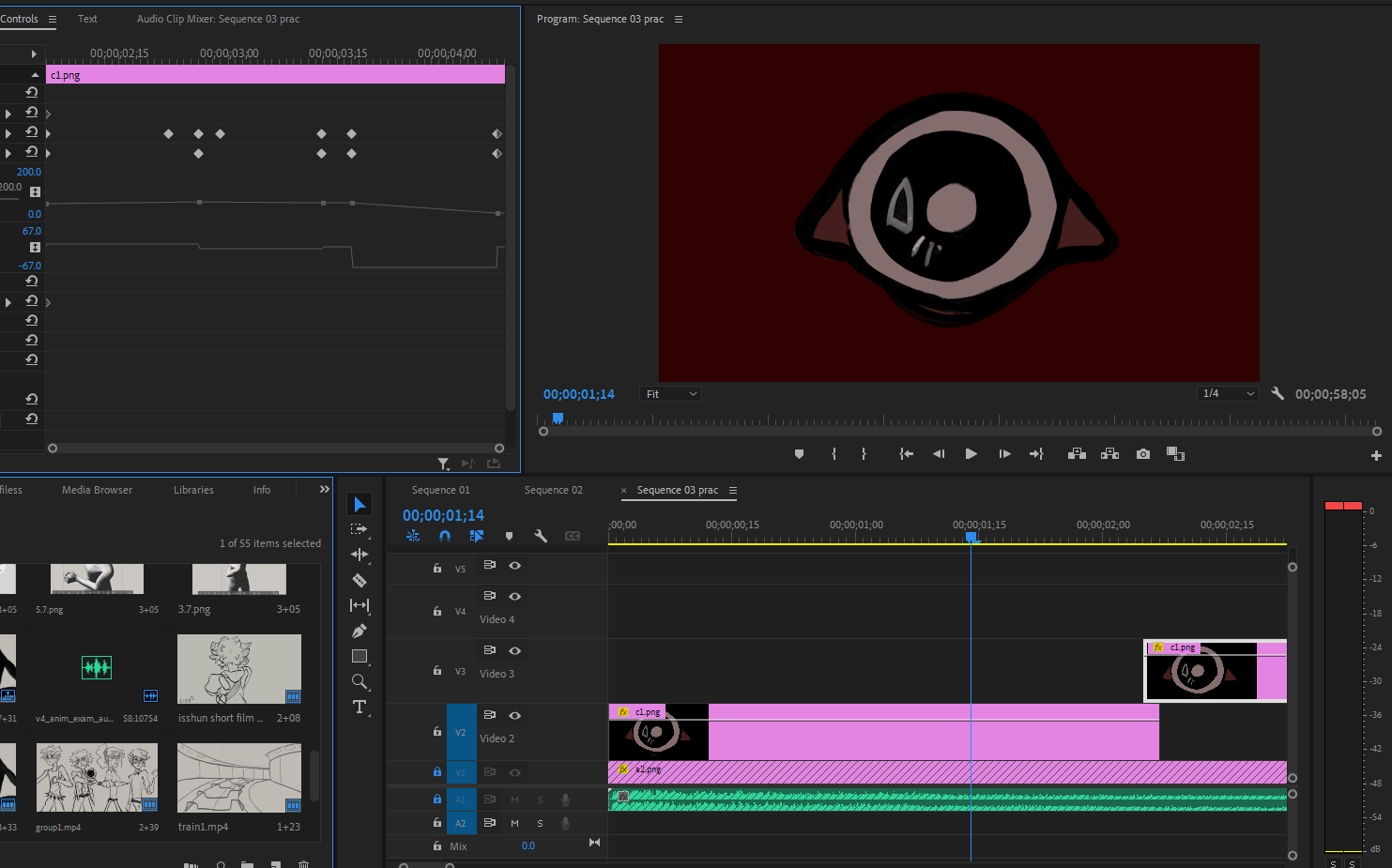1392x868 pixels.
Task: Open Timeline Display Settings wrench
Action: tap(541, 536)
